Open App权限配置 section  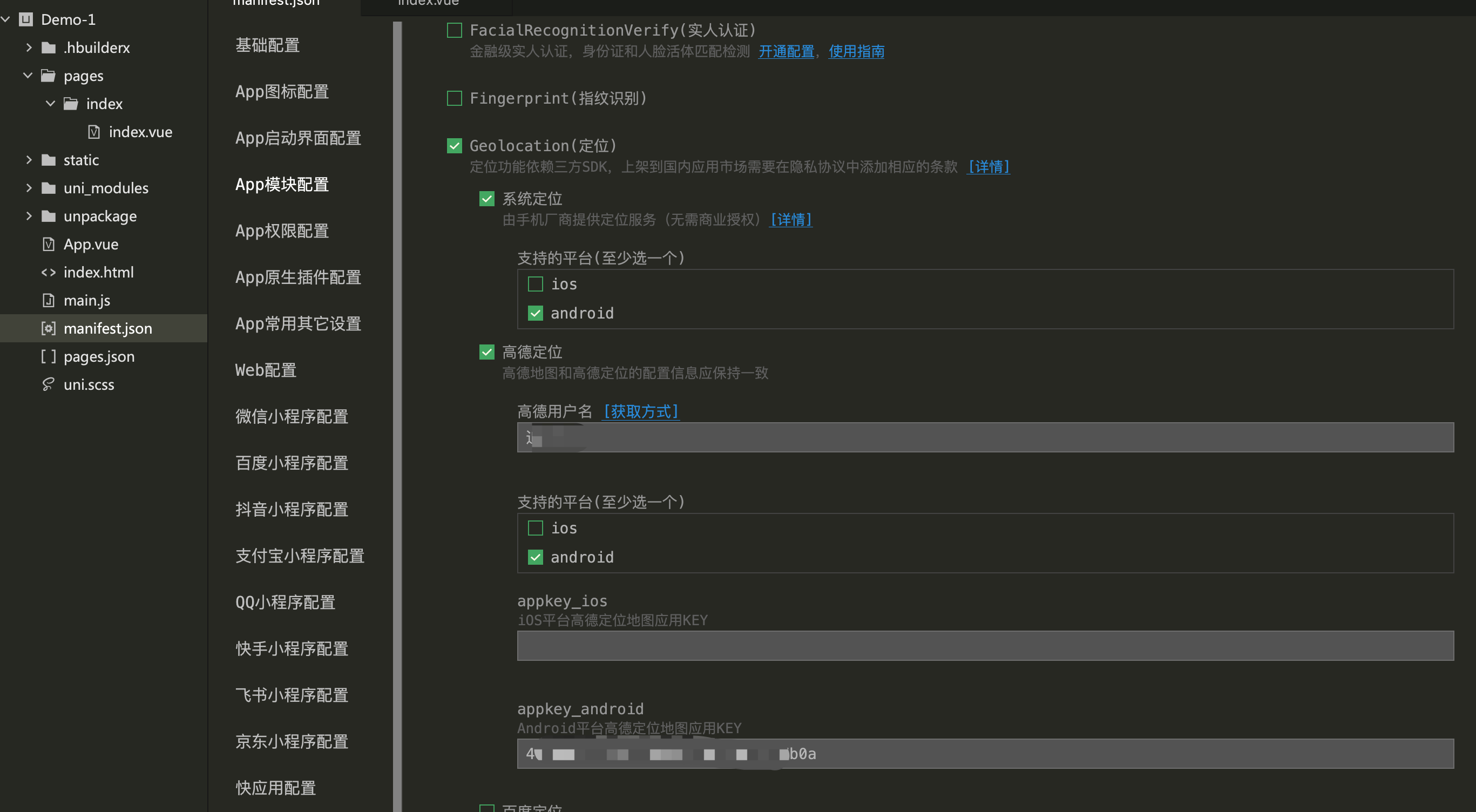[282, 231]
